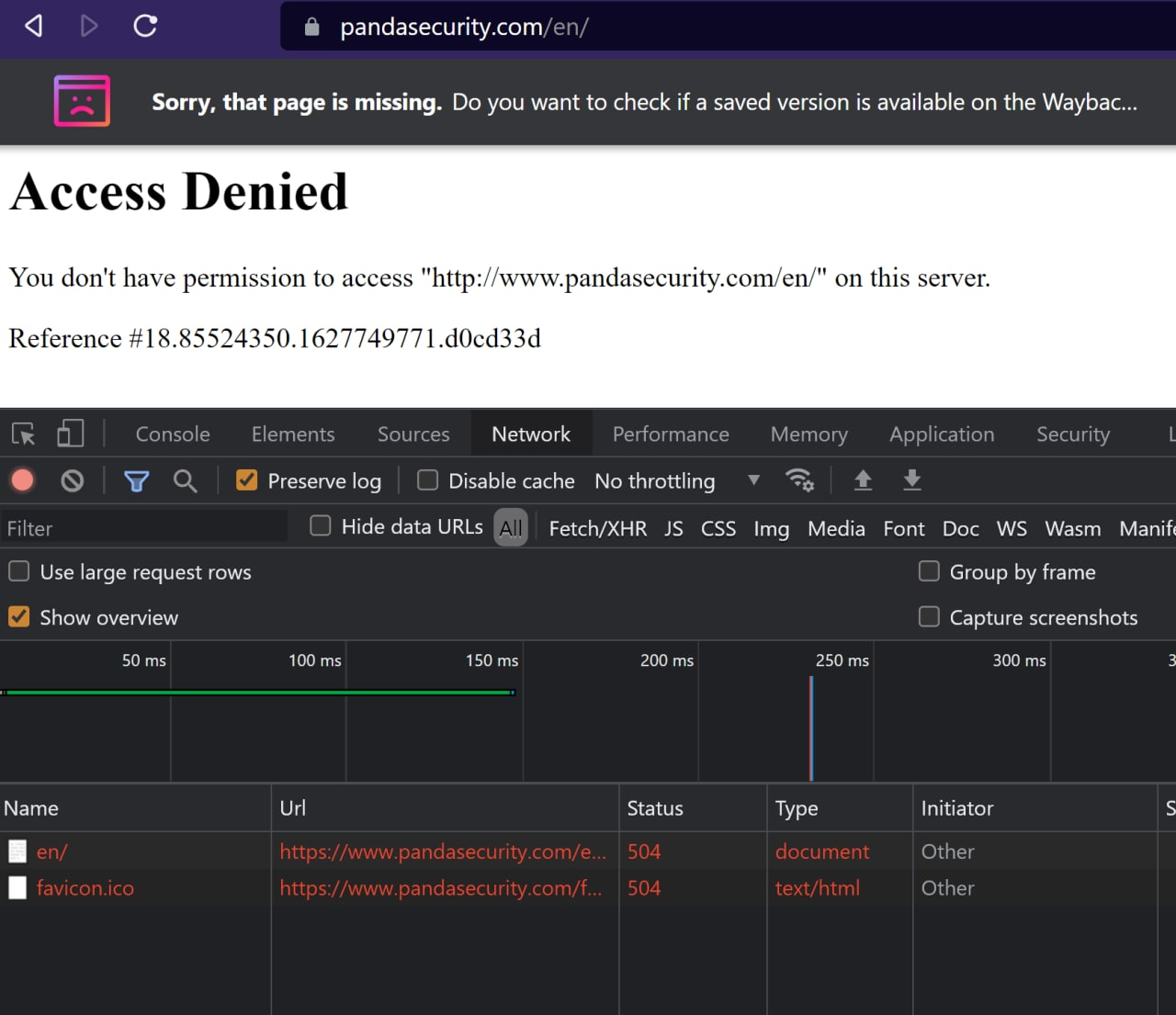Click the 504 status of en/ row
Viewport: 1176px width, 1015px height.
[644, 851]
